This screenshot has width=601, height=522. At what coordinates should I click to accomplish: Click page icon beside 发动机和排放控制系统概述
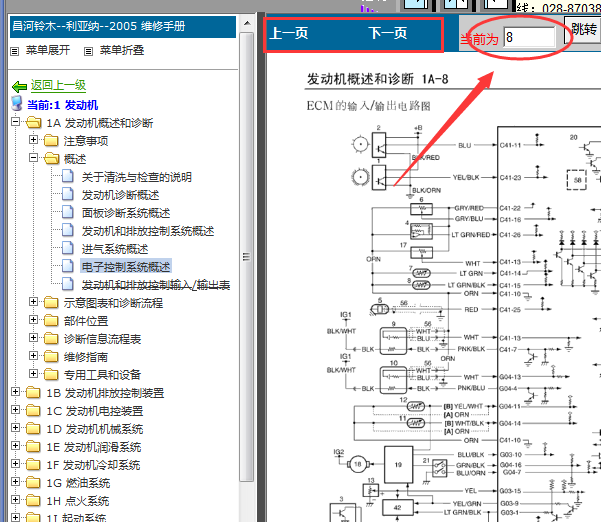(68, 230)
